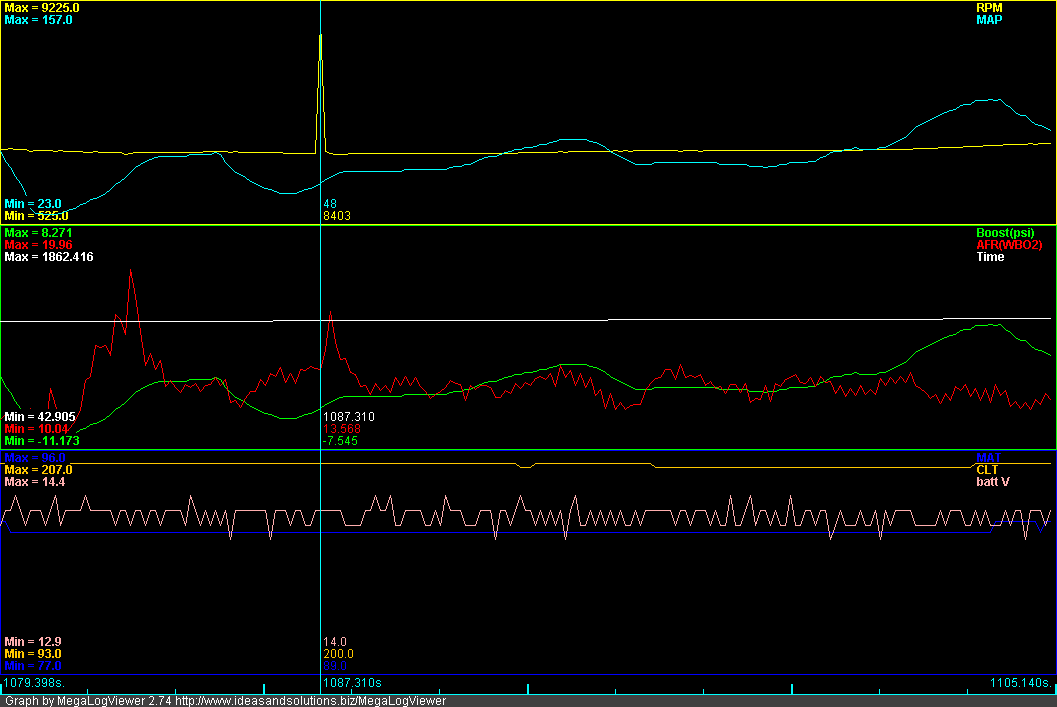
Task: Click the cursor RPM value 8403
Action: (x=337, y=215)
